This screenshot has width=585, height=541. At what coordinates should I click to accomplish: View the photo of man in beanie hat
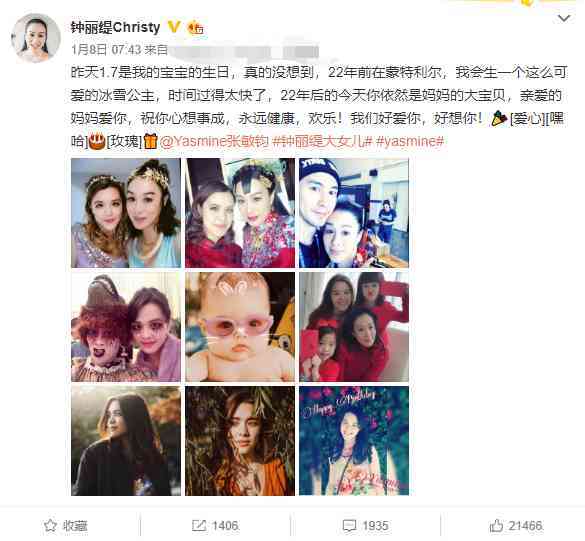click(354, 213)
